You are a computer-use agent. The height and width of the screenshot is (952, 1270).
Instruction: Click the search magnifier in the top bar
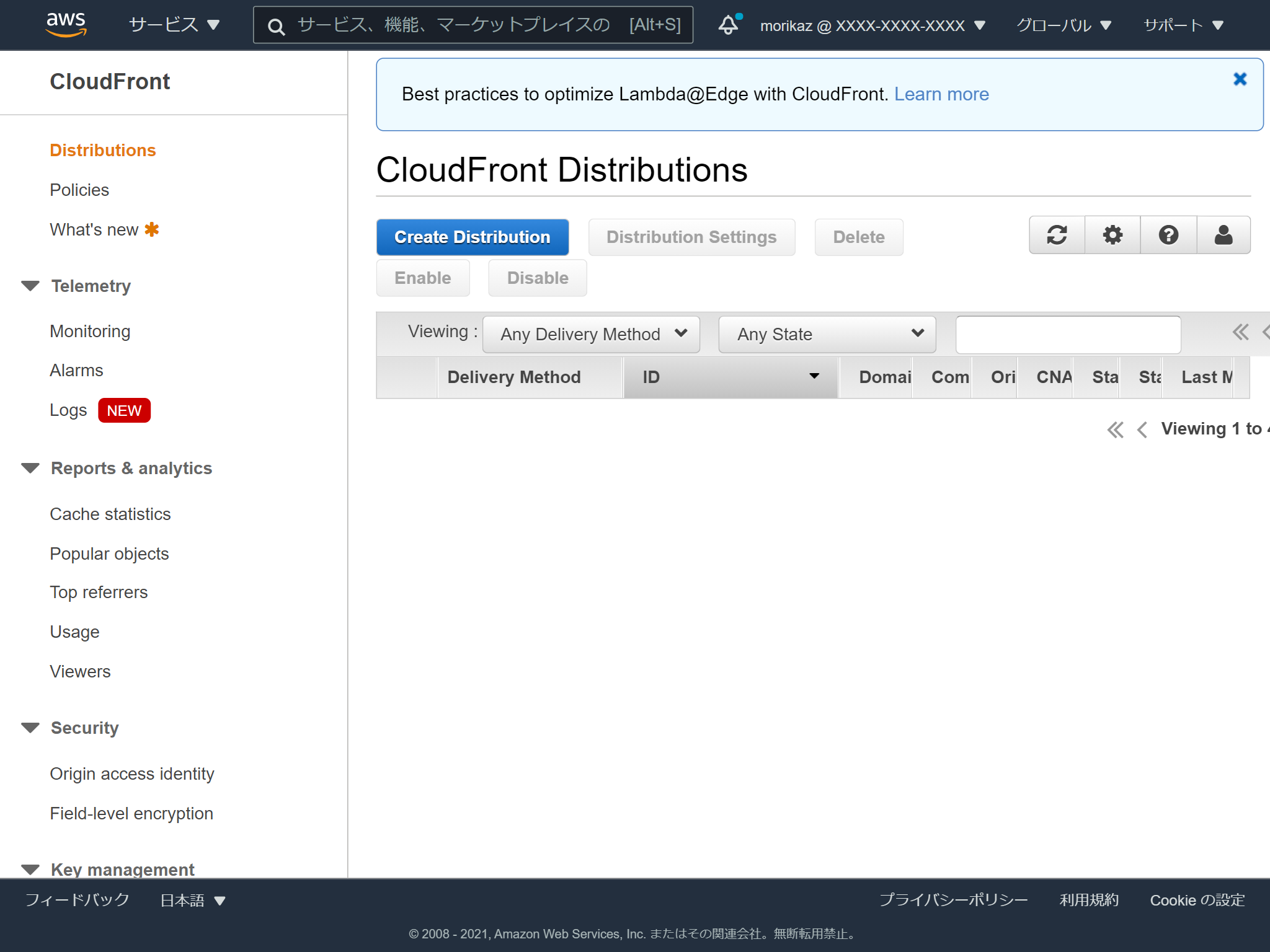(x=276, y=25)
